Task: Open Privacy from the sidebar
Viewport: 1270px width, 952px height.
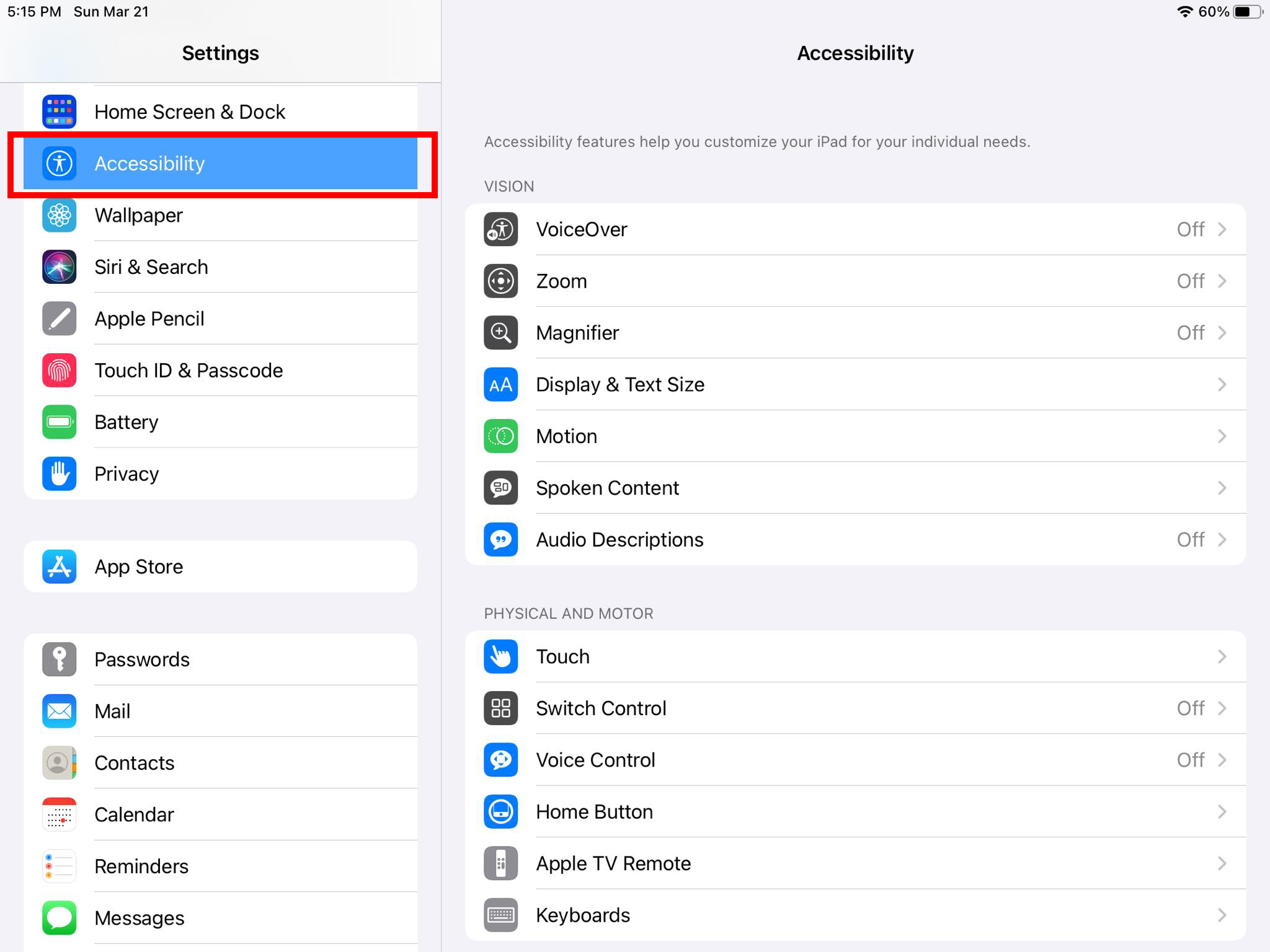Action: point(220,474)
